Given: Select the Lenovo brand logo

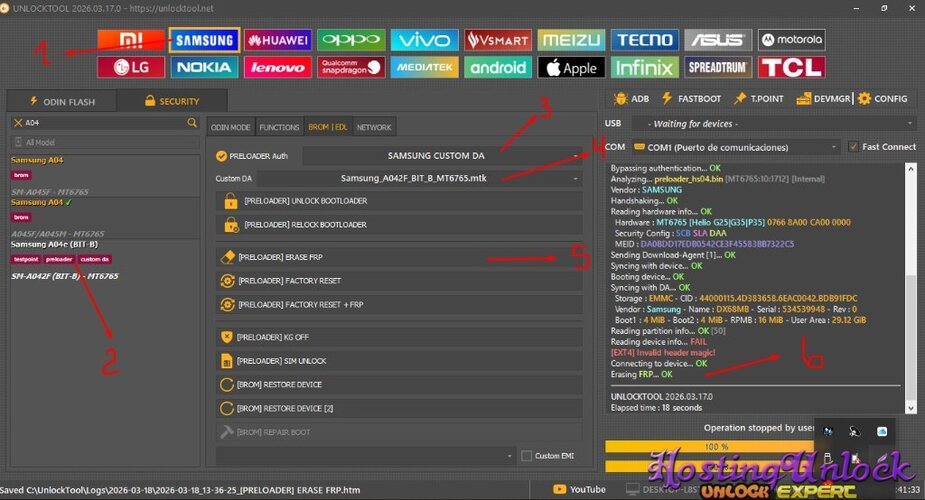Looking at the screenshot, I should (278, 67).
